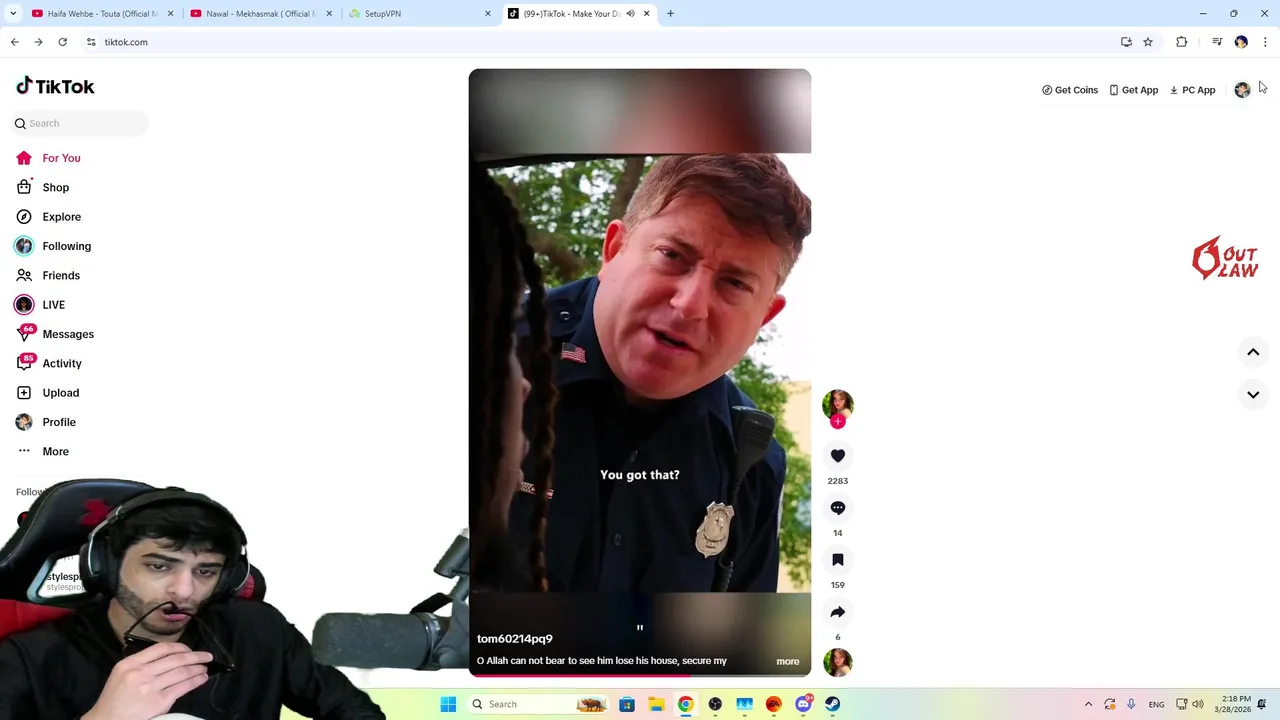1280x720 pixels.
Task: Follow the creator with plus button
Action: [x=838, y=422]
